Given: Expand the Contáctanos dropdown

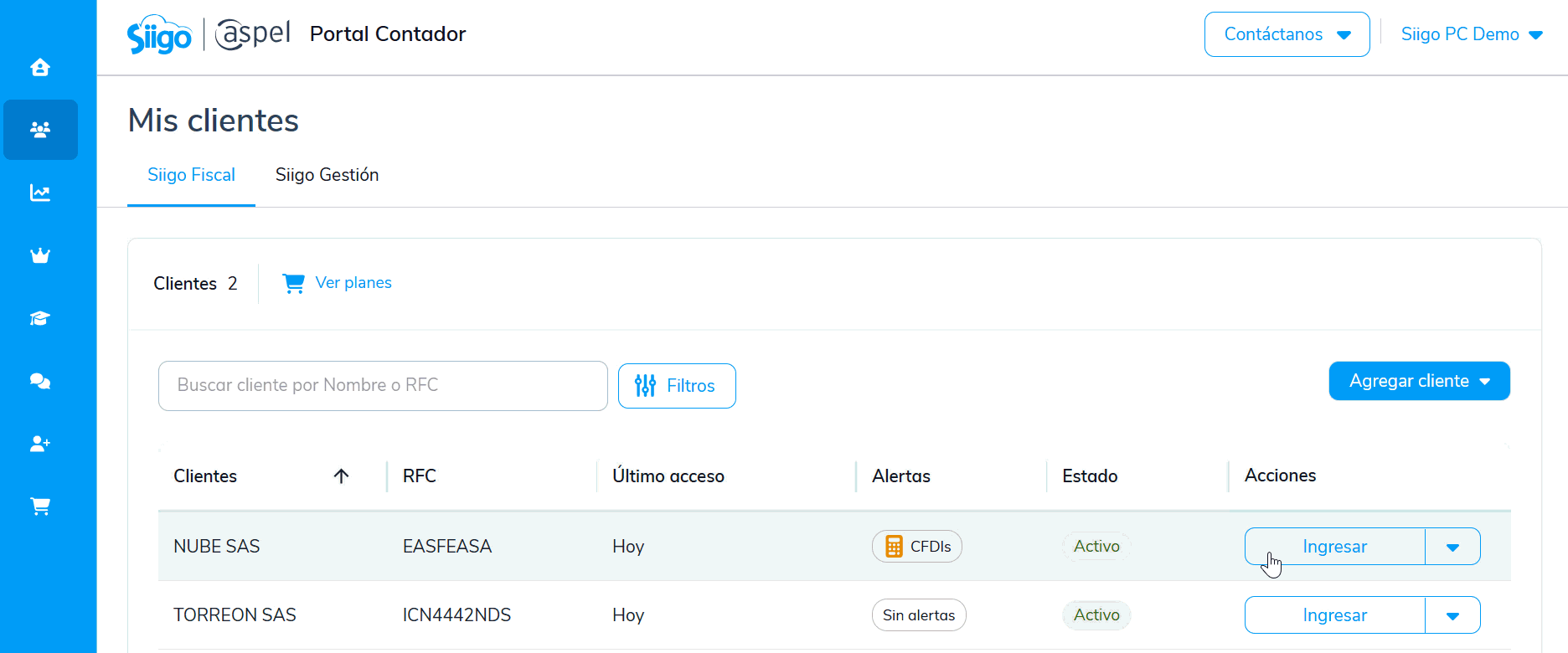Looking at the screenshot, I should click(1287, 34).
